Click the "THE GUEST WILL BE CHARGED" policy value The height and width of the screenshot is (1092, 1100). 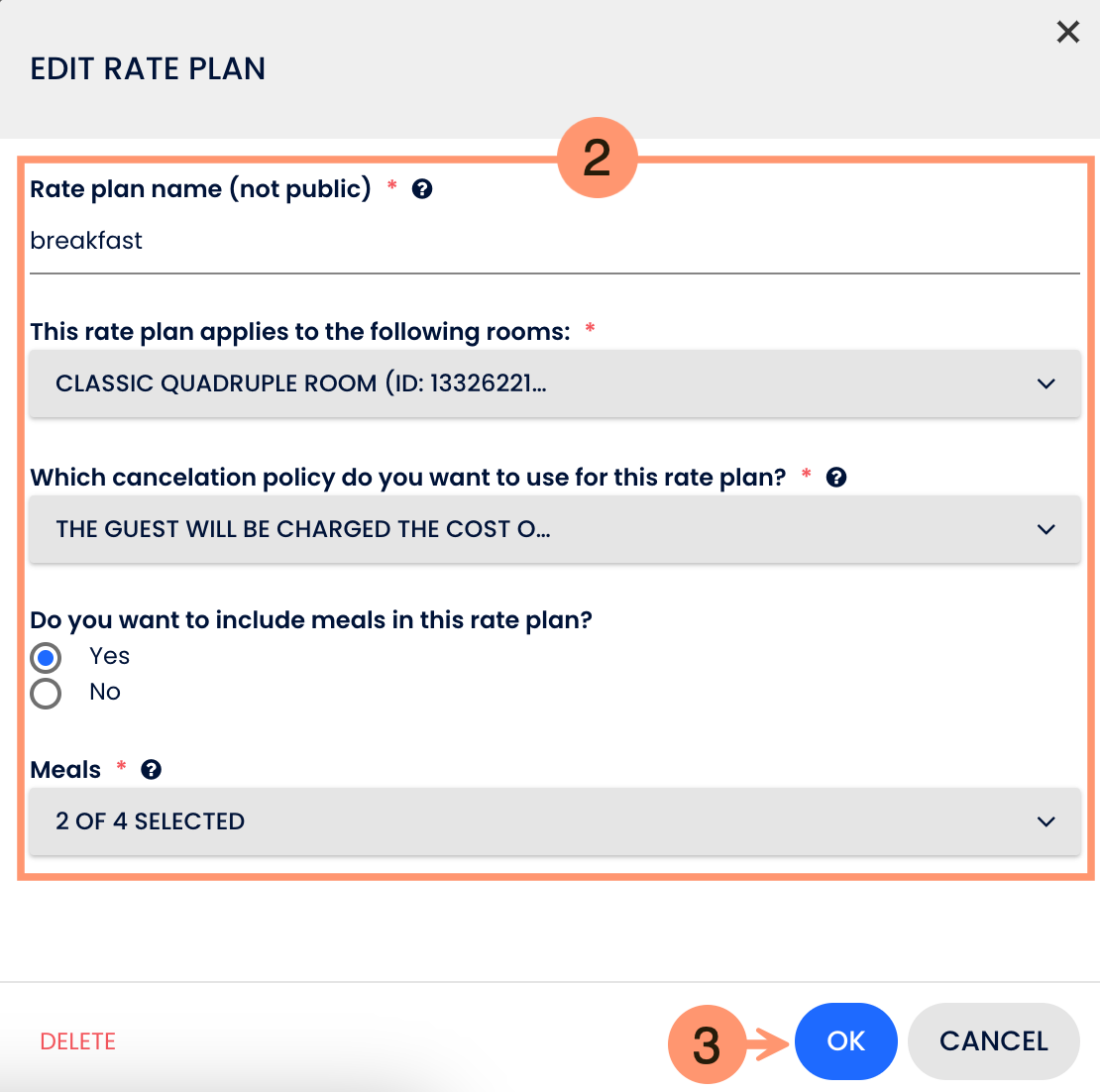click(302, 529)
